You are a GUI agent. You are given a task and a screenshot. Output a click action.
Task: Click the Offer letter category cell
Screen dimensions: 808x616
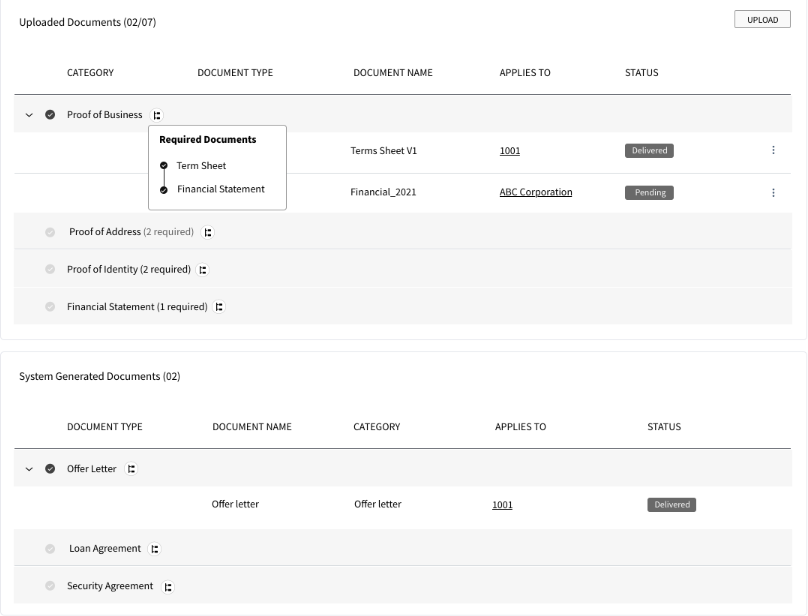[x=378, y=504]
